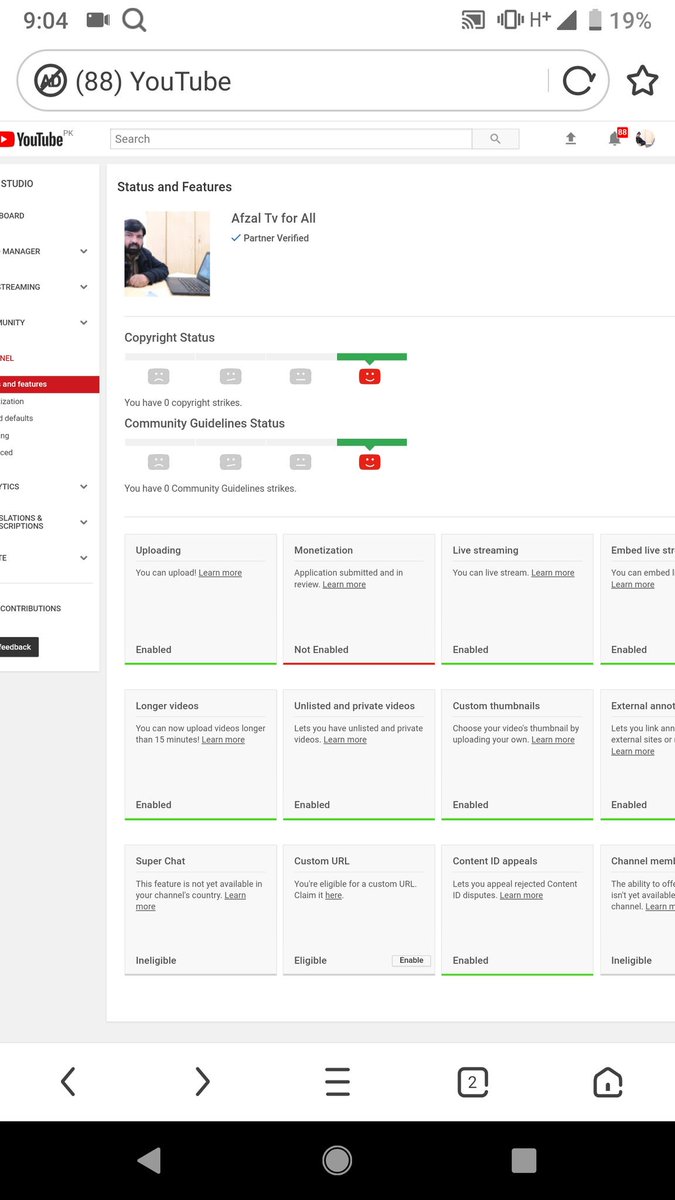Screen dimensions: 675x1200
Task: Open Learn more link in Uploading card
Action: pos(220,573)
